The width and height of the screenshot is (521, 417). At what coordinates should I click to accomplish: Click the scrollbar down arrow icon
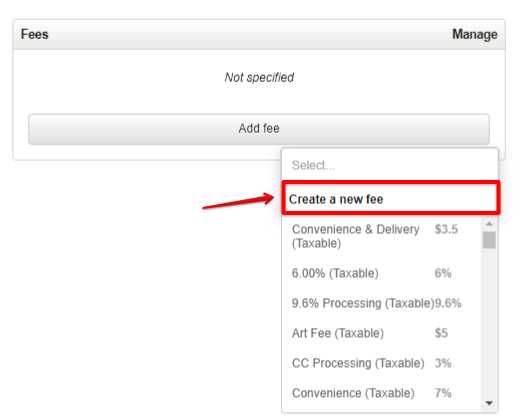[x=489, y=403]
